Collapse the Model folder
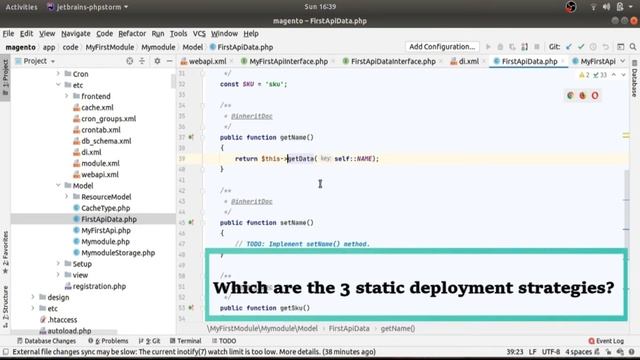Screen dimensions: 640x360 [58, 185]
